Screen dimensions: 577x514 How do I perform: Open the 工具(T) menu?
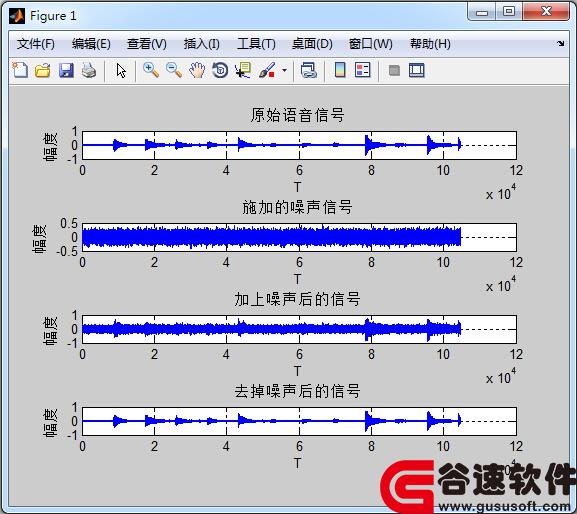pos(256,44)
